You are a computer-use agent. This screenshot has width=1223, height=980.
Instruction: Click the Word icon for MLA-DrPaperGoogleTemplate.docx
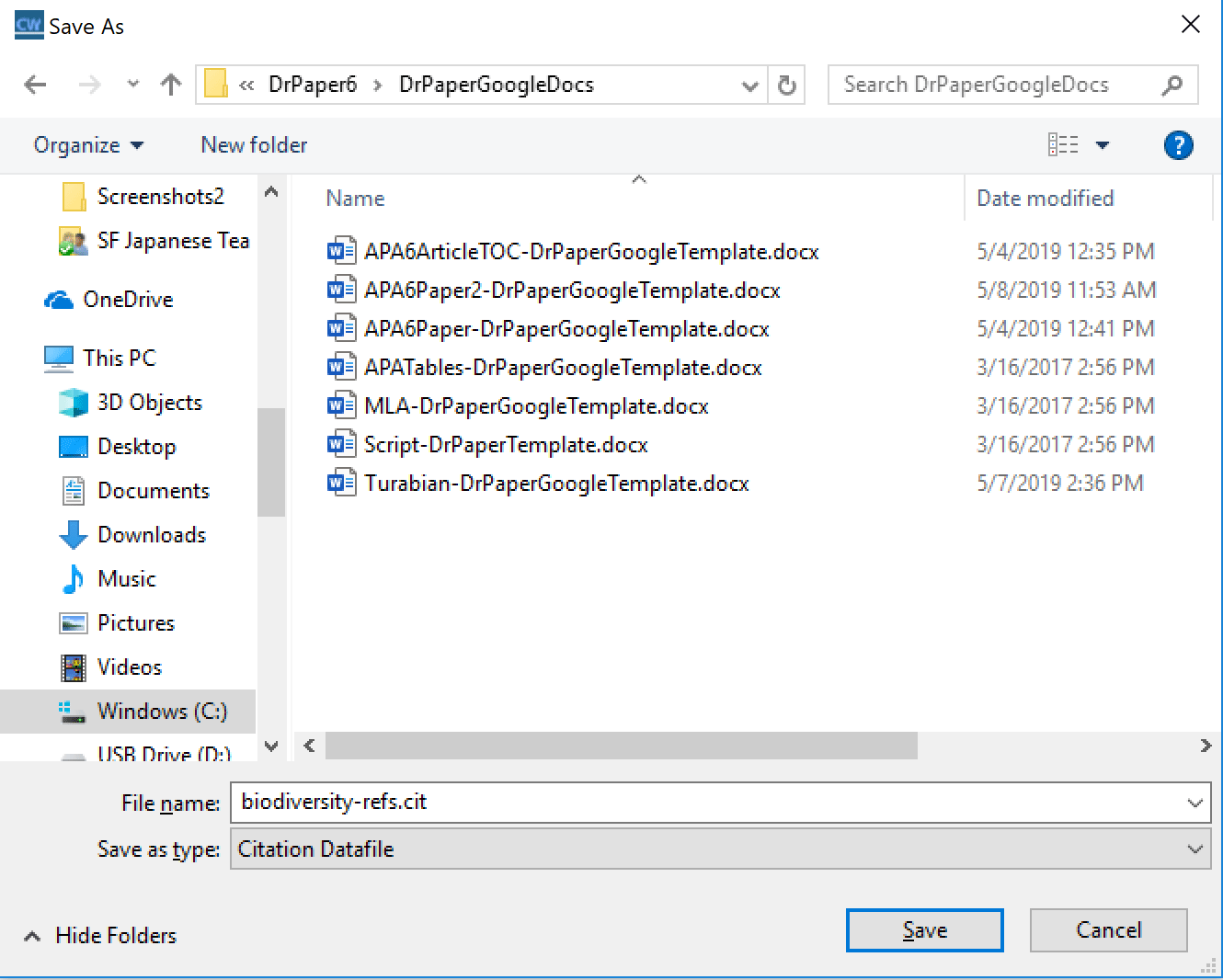point(341,406)
